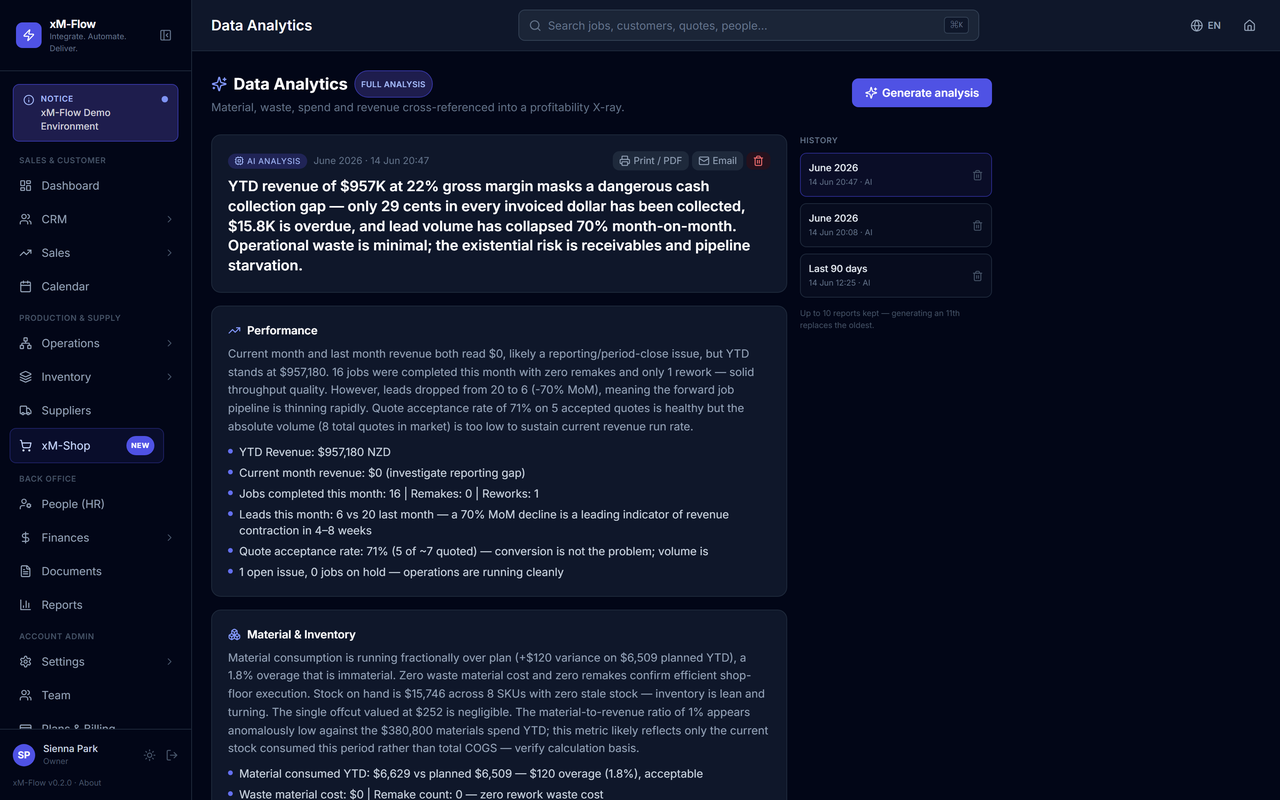Toggle light/dark theme with sun icon
This screenshot has height=800, width=1280.
pos(149,755)
